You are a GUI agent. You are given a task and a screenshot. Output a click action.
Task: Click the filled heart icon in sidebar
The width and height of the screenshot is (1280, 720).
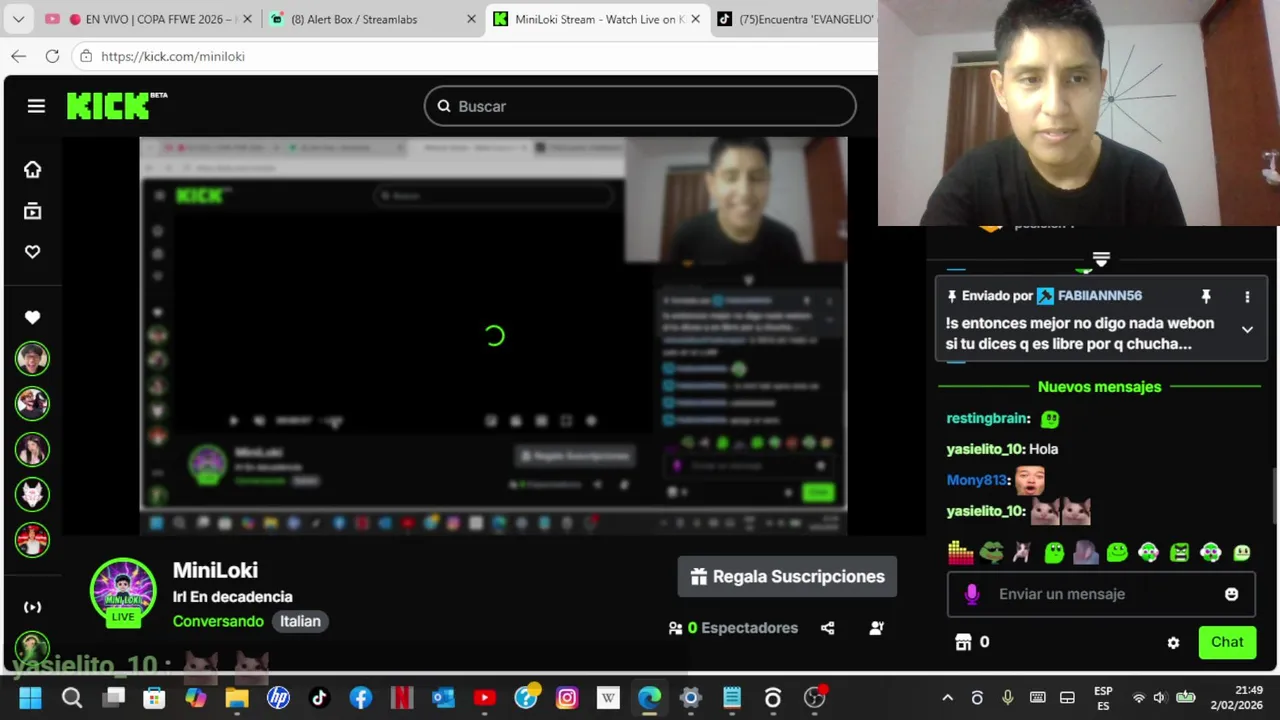33,317
